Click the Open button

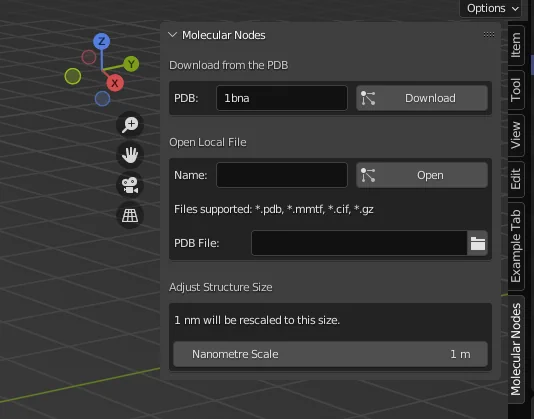tap(422, 175)
